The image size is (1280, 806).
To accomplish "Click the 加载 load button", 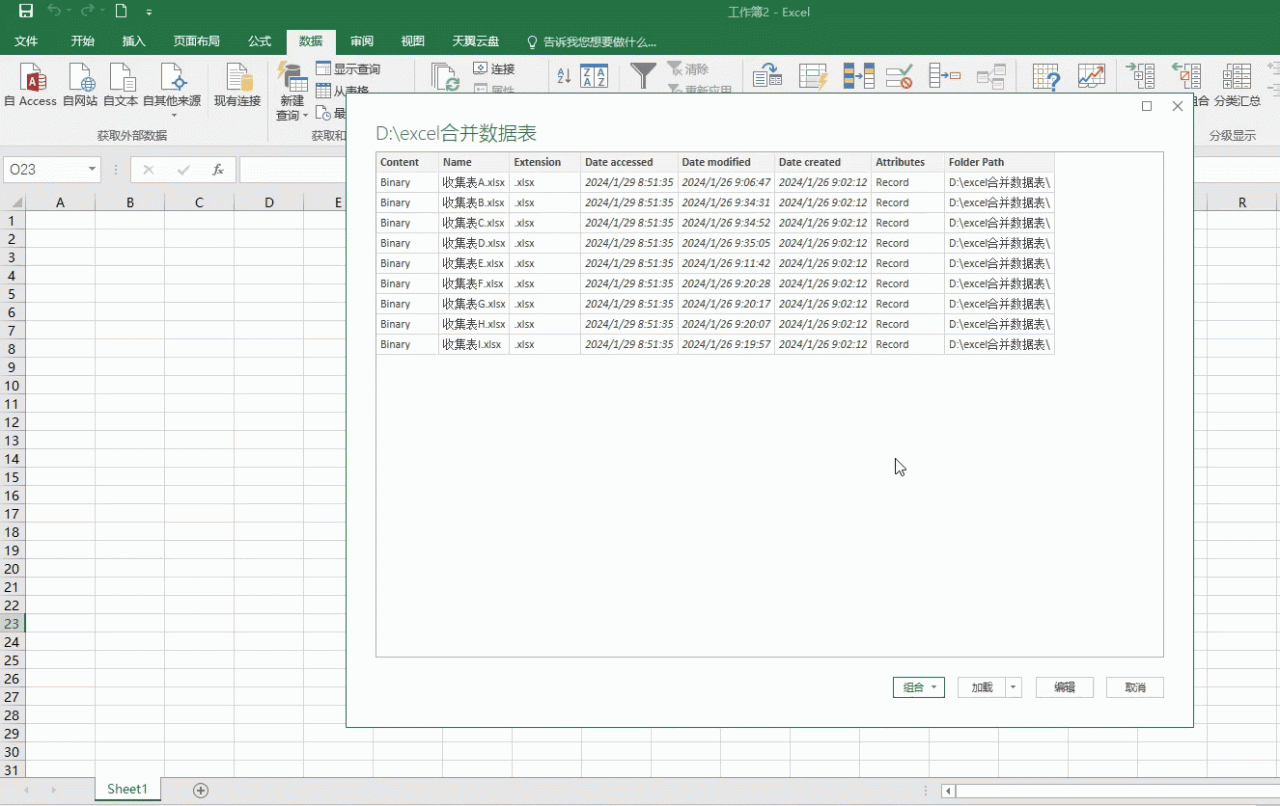I will coord(981,687).
